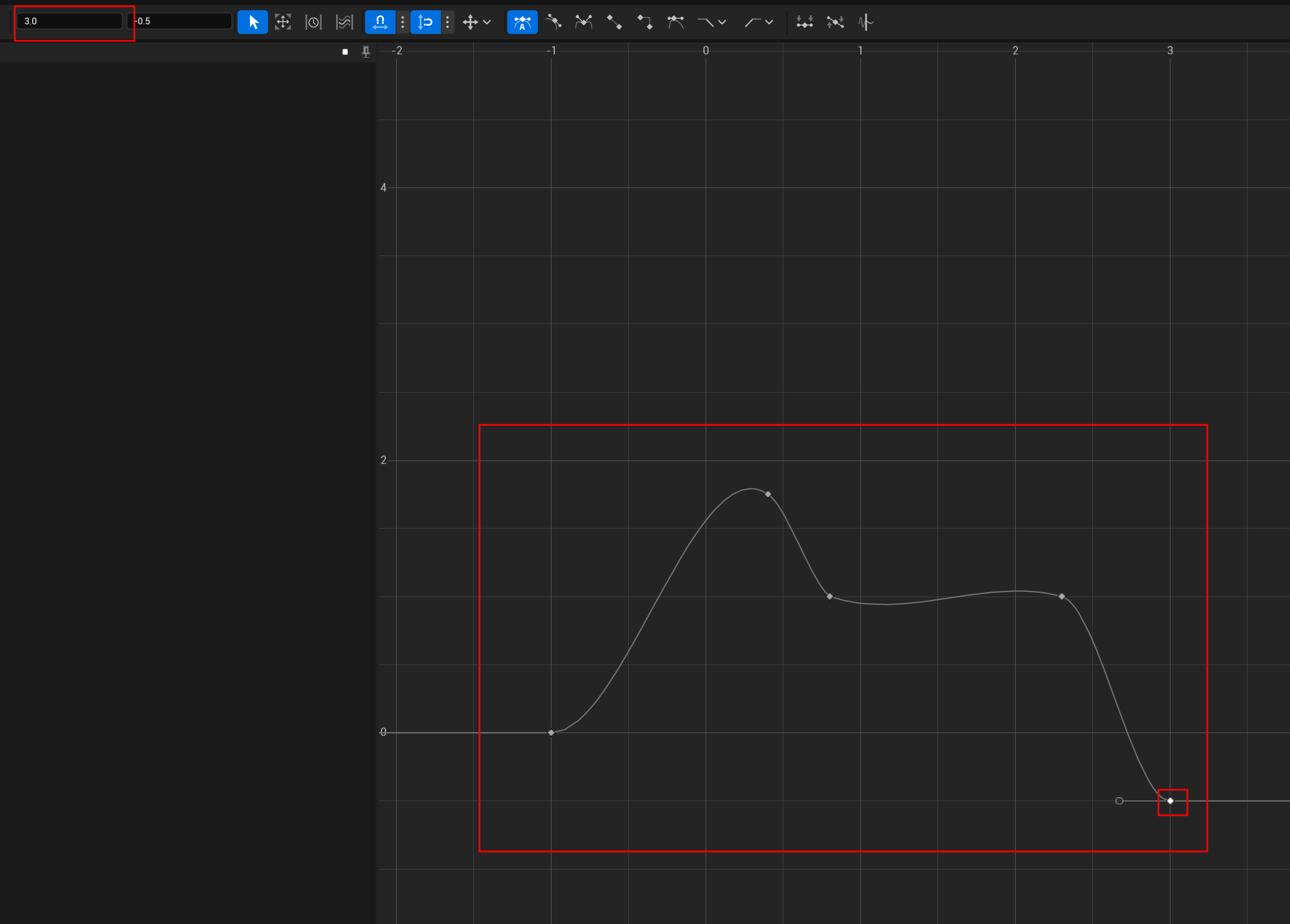Click the key time field showing 3.0
The height and width of the screenshot is (924, 1290).
pos(69,21)
